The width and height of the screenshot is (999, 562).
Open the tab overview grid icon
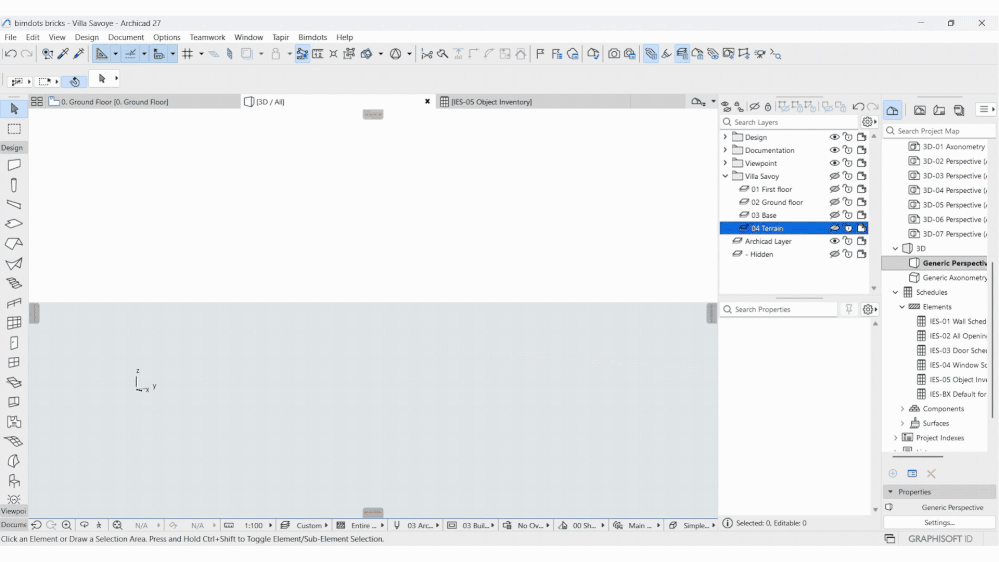pyautogui.click(x=37, y=101)
